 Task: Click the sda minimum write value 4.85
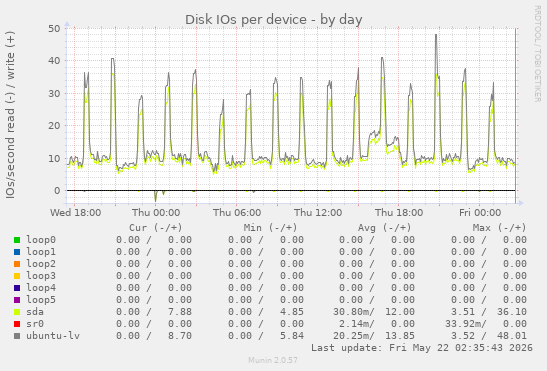coord(292,312)
